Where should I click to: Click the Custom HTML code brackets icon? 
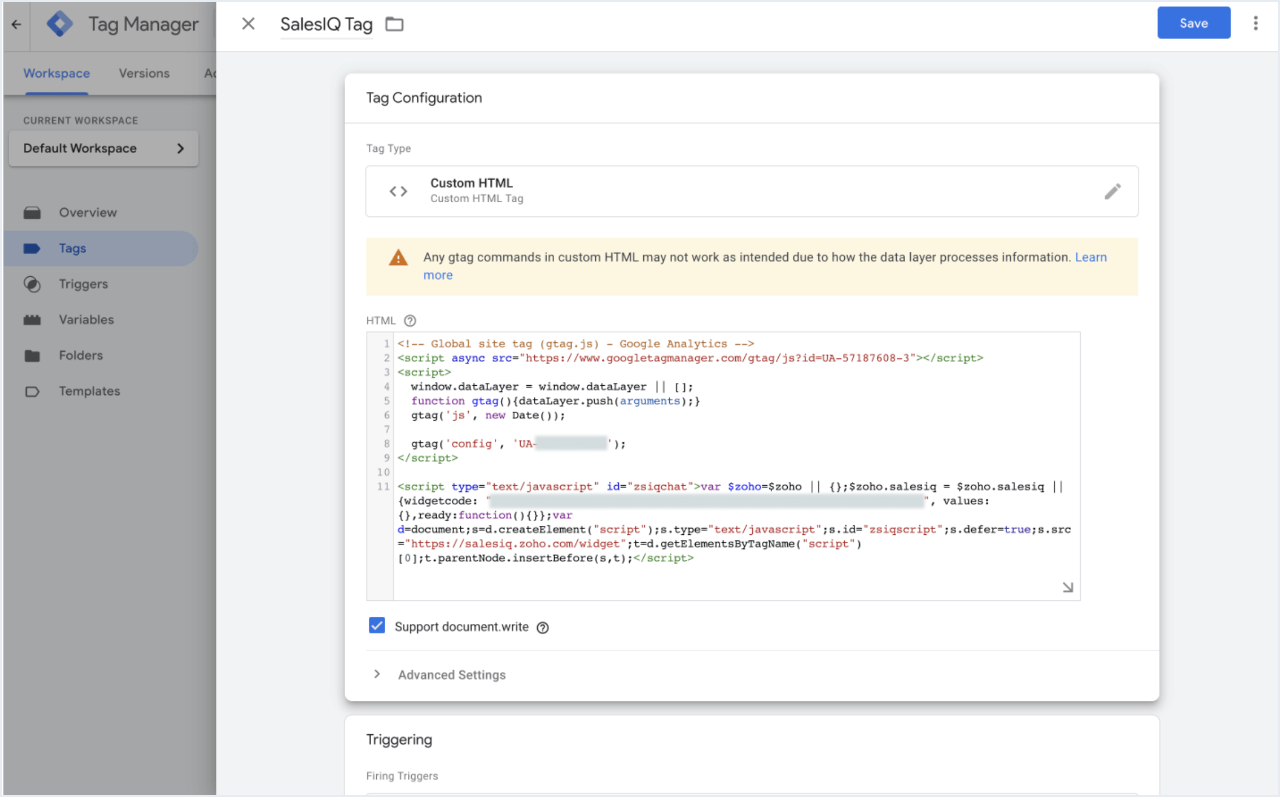click(x=398, y=191)
